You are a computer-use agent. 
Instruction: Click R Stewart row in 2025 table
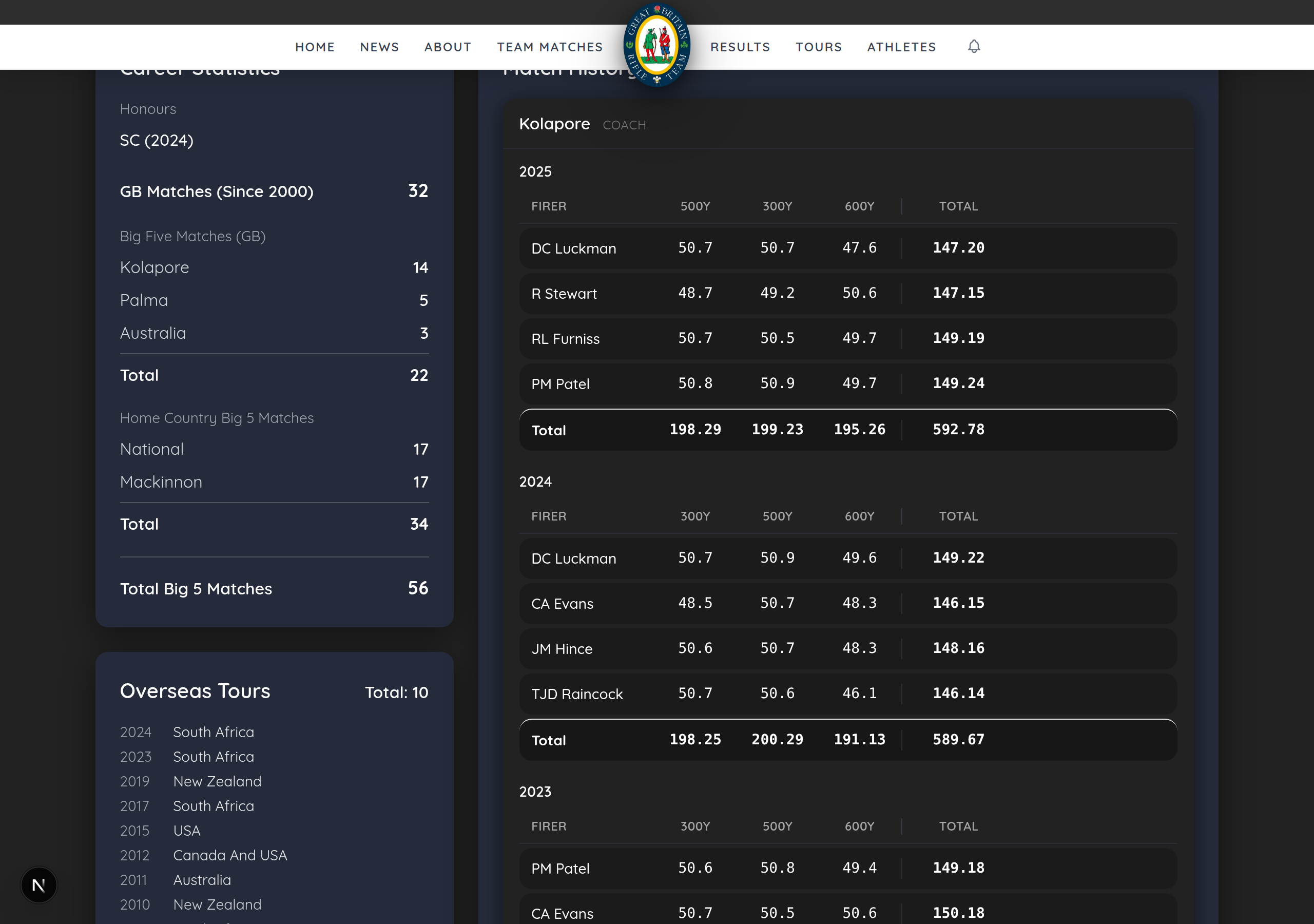[847, 294]
